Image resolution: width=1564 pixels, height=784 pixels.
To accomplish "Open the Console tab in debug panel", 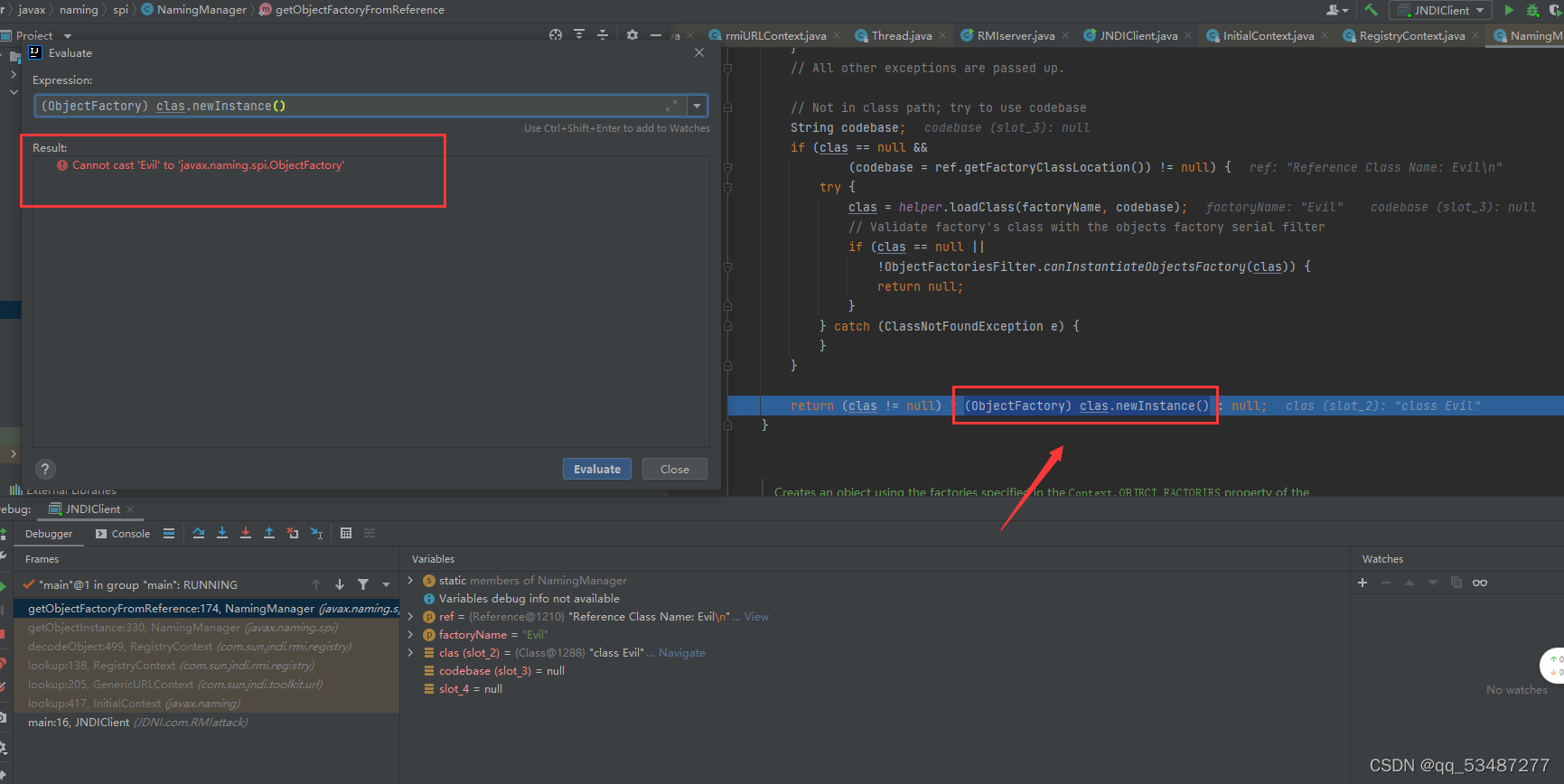I will tap(123, 534).
